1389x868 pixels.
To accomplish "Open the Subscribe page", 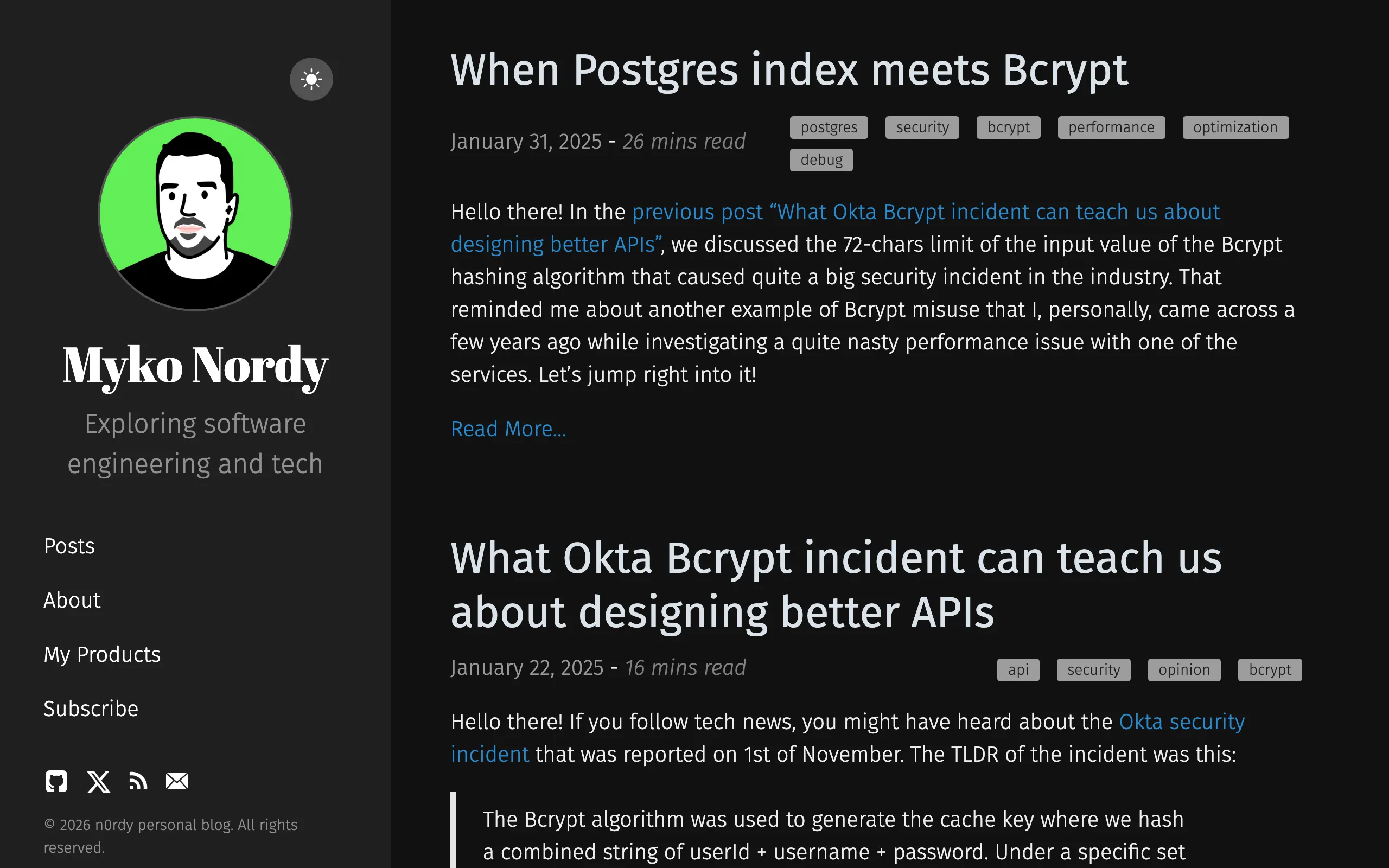I will (91, 709).
